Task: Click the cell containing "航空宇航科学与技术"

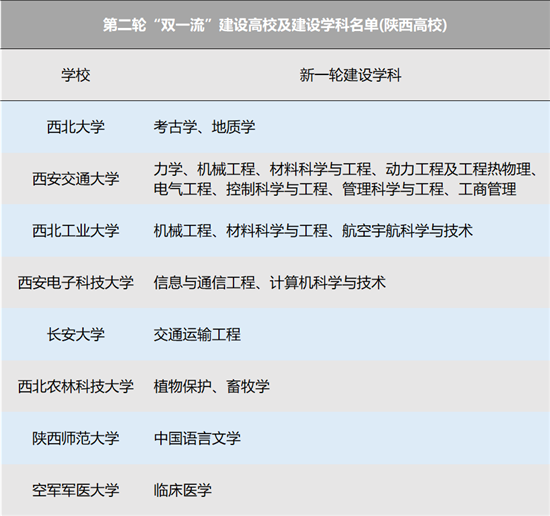Action: 313,231
